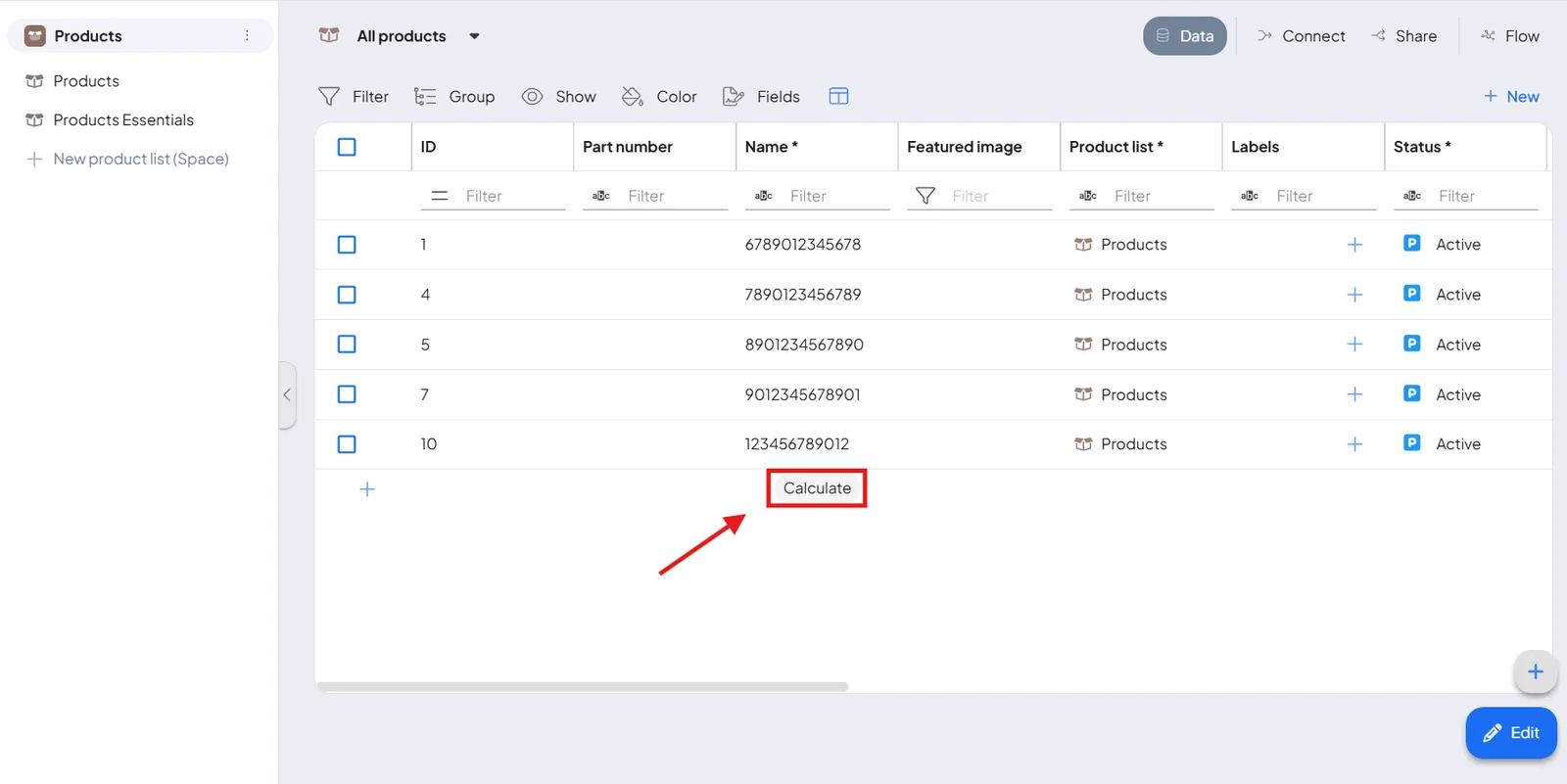Select the checkbox for row ID 1
Viewport: 1567px width, 784px height.
click(347, 245)
